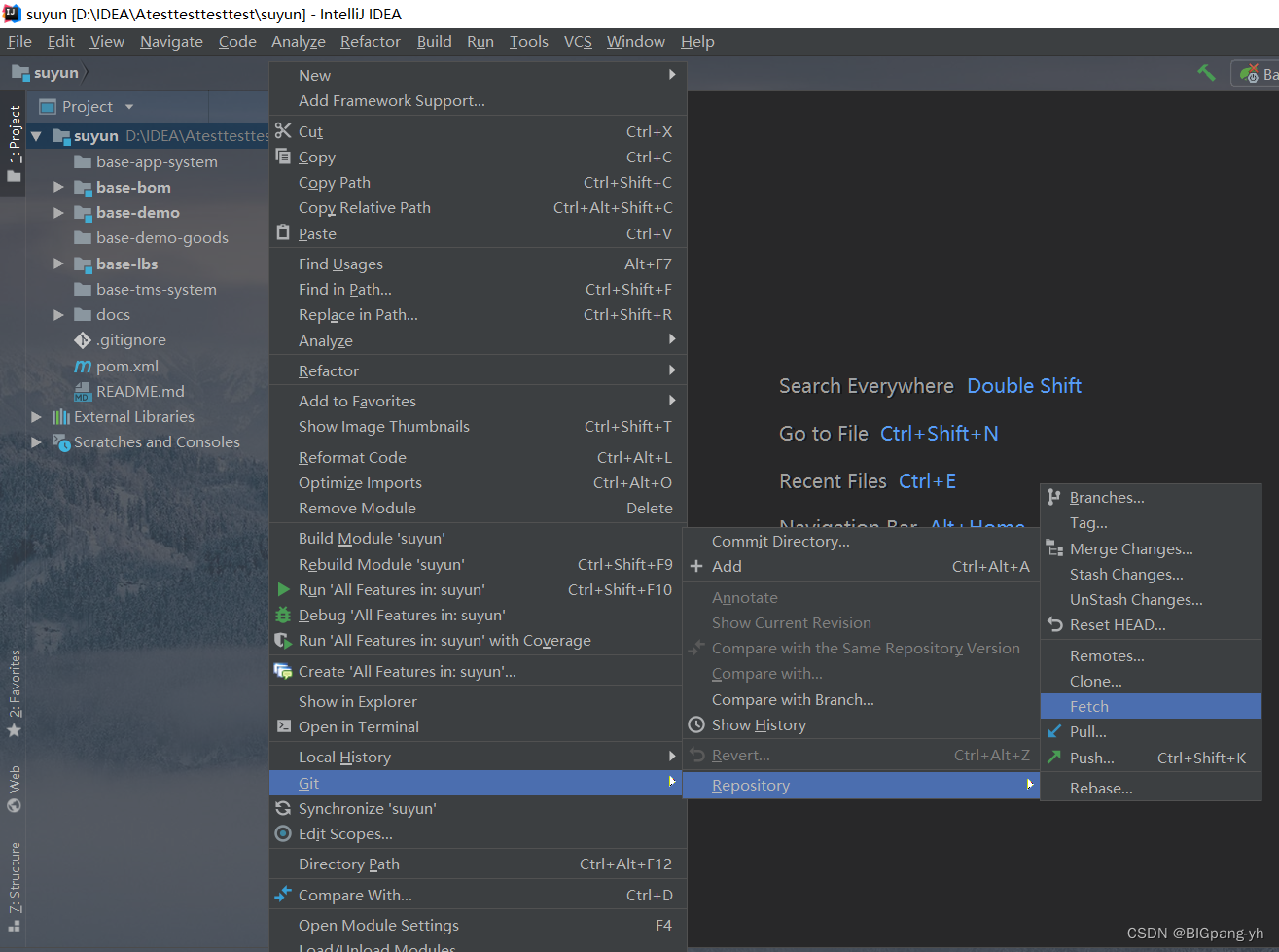Select Reformat Code entry
The image size is (1279, 952).
(x=478, y=457)
